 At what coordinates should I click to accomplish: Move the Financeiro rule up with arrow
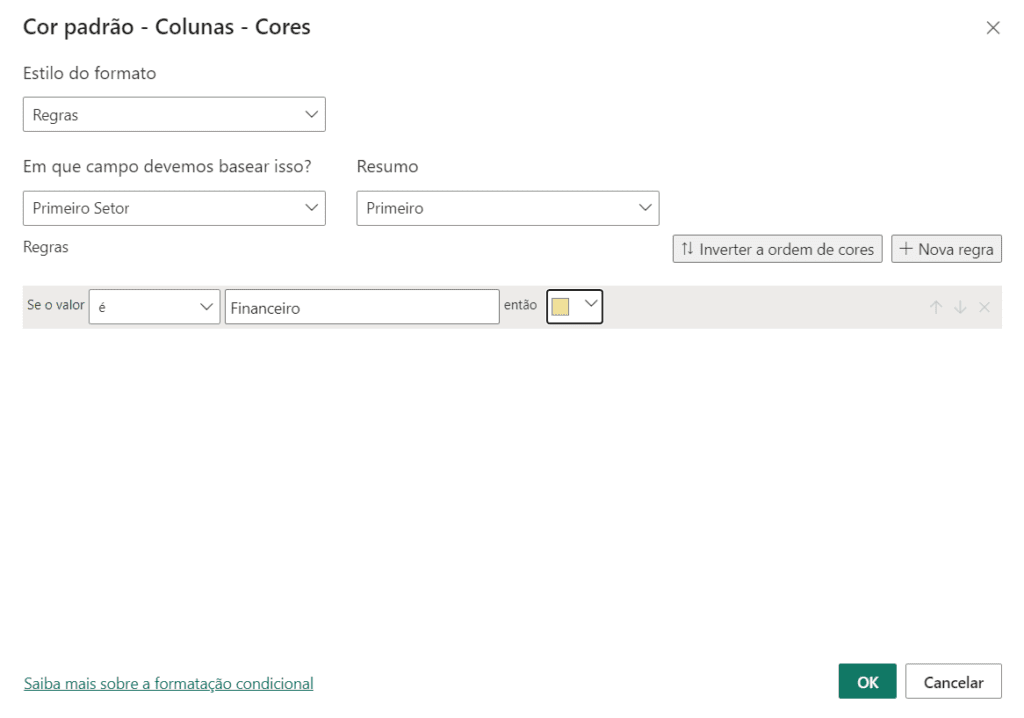pos(936,308)
